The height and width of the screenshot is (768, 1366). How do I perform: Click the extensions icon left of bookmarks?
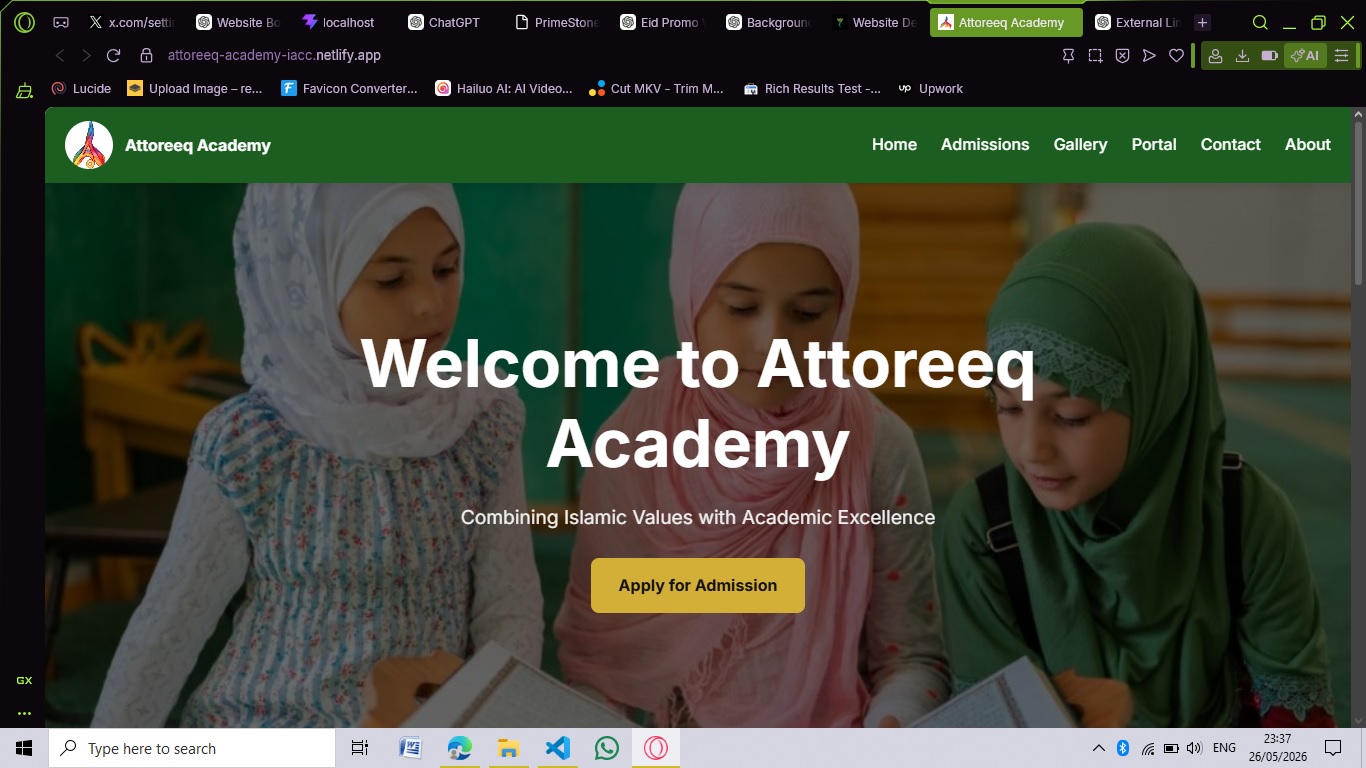click(24, 90)
